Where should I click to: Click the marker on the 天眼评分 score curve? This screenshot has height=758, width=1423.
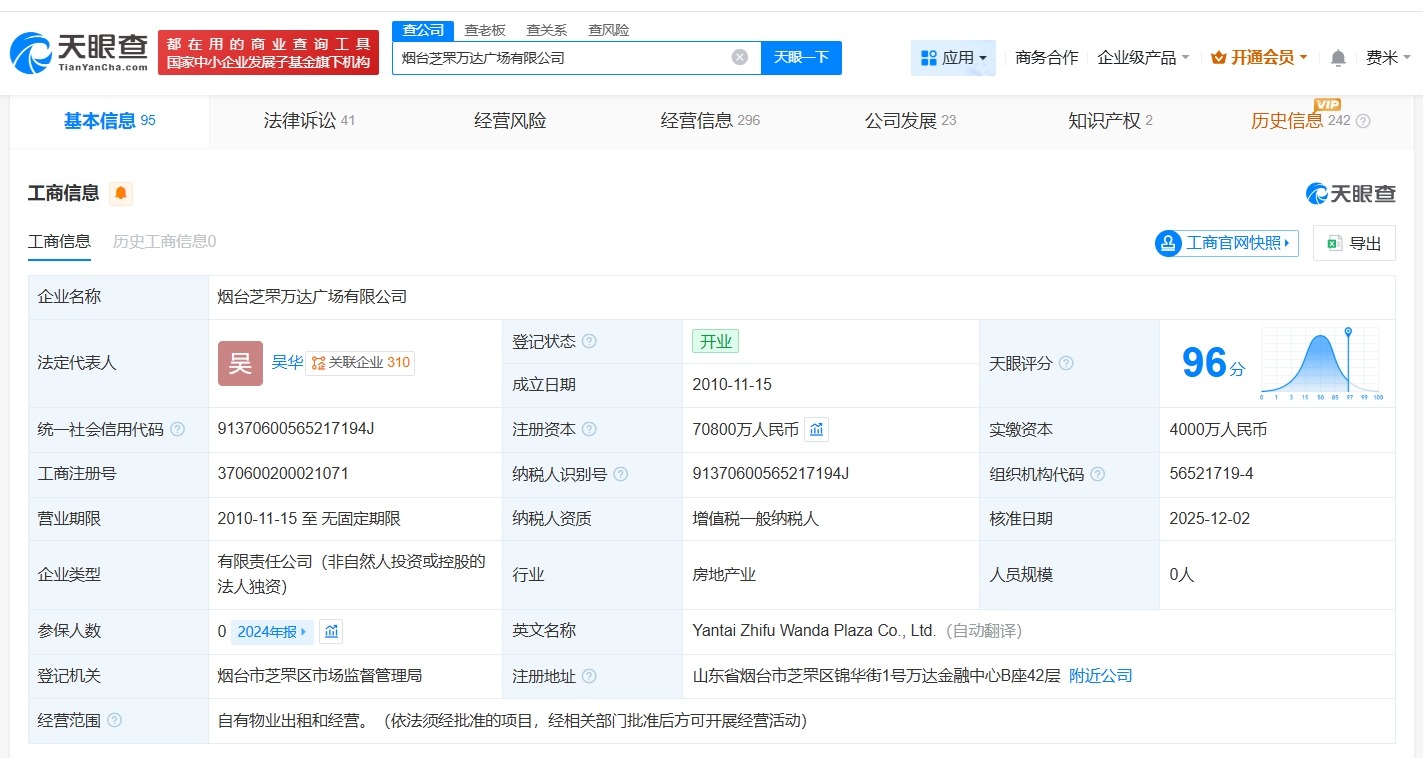pyautogui.click(x=1349, y=333)
